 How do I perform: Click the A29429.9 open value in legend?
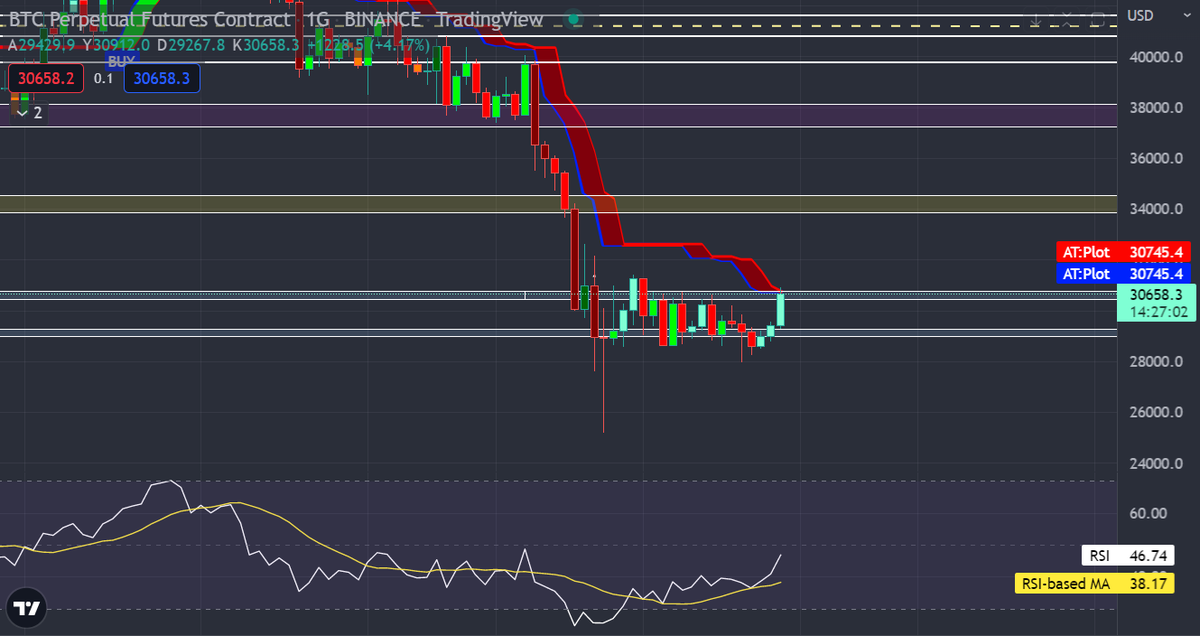pos(42,45)
